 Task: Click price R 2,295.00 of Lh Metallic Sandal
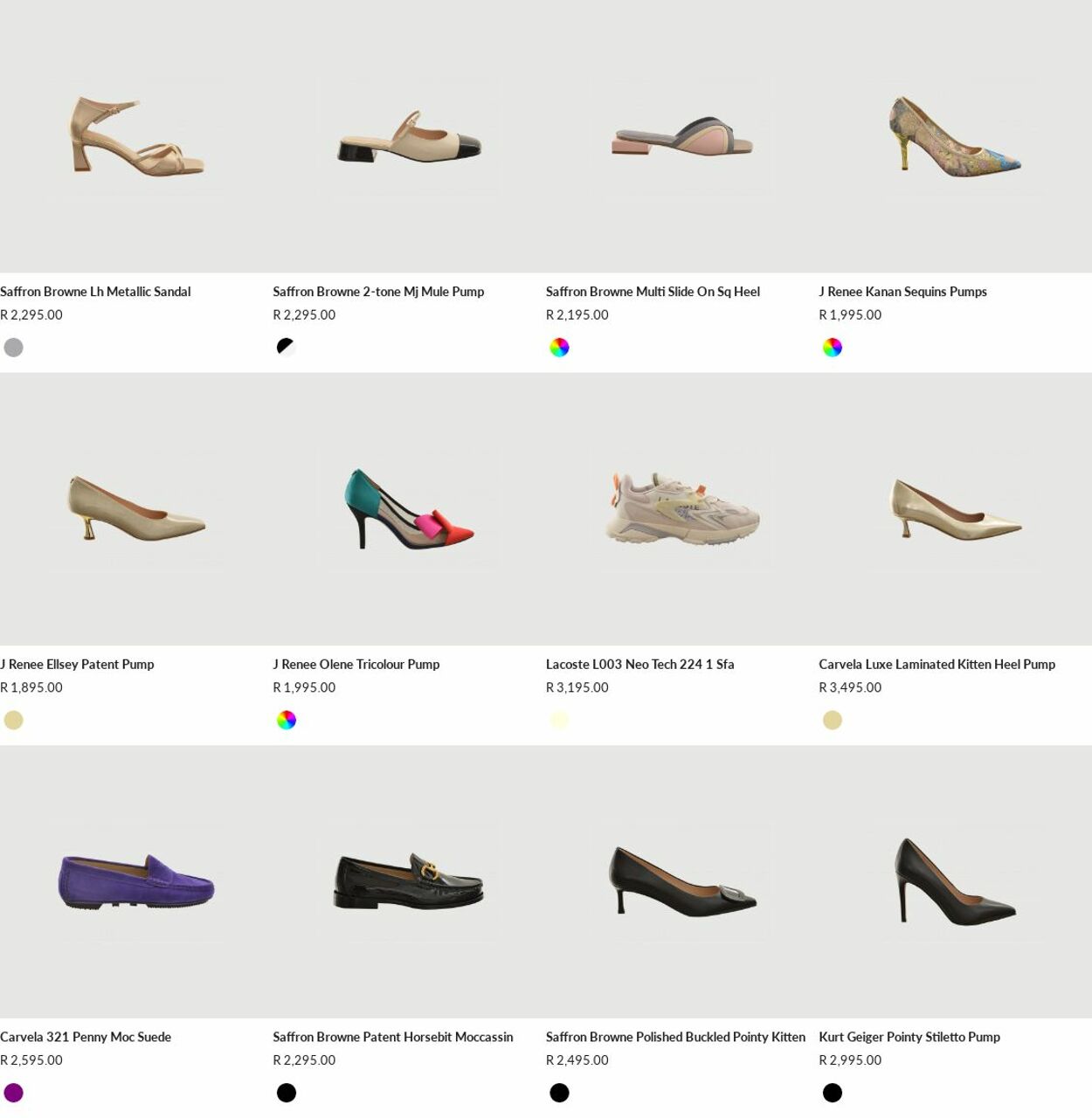31,315
